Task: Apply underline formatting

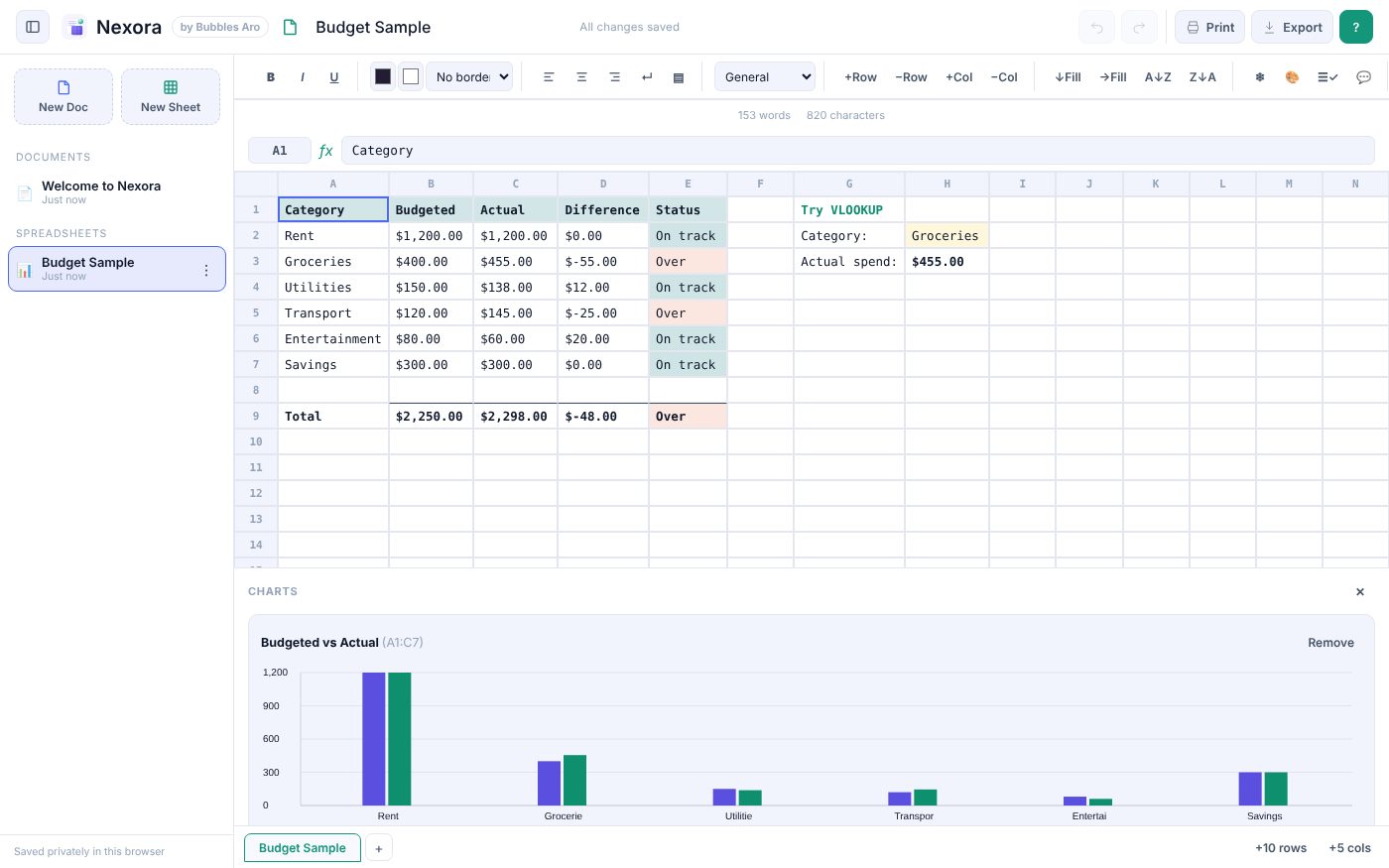Action: 334,76
